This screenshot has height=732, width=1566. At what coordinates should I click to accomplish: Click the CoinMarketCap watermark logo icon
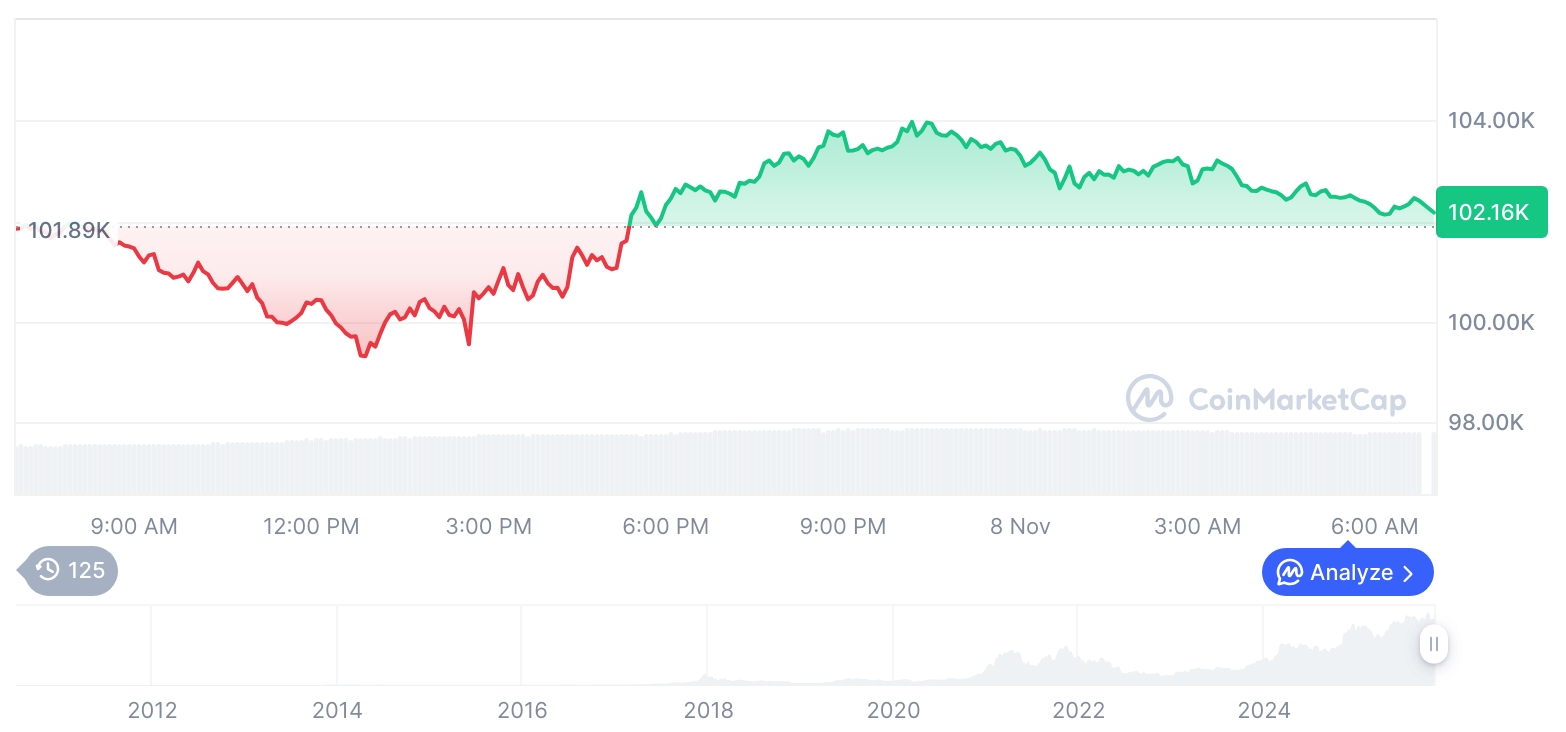(x=1150, y=398)
